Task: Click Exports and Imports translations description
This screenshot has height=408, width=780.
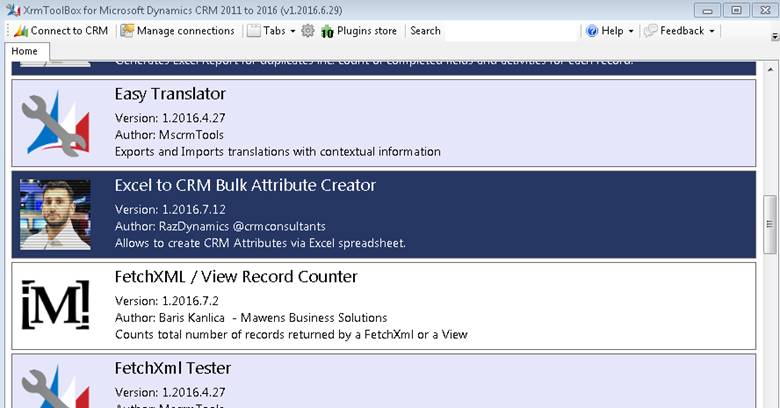Action: [x=278, y=151]
